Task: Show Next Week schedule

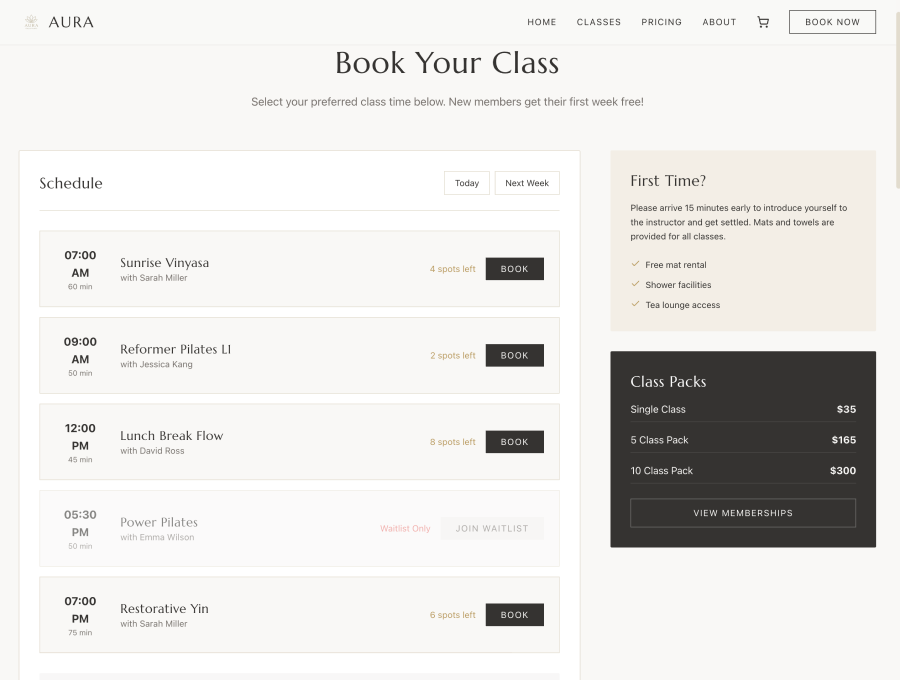Action: click(x=527, y=183)
